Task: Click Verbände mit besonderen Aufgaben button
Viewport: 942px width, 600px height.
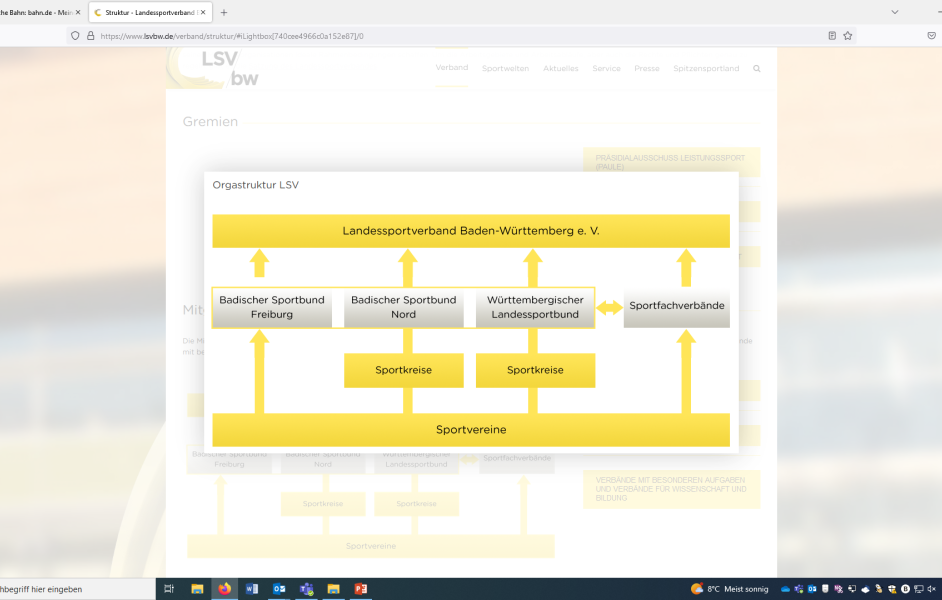Action: [x=671, y=489]
